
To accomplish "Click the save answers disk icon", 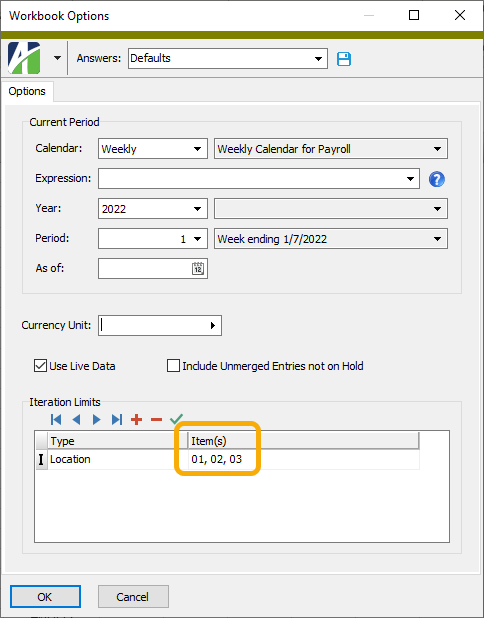I will (344, 59).
